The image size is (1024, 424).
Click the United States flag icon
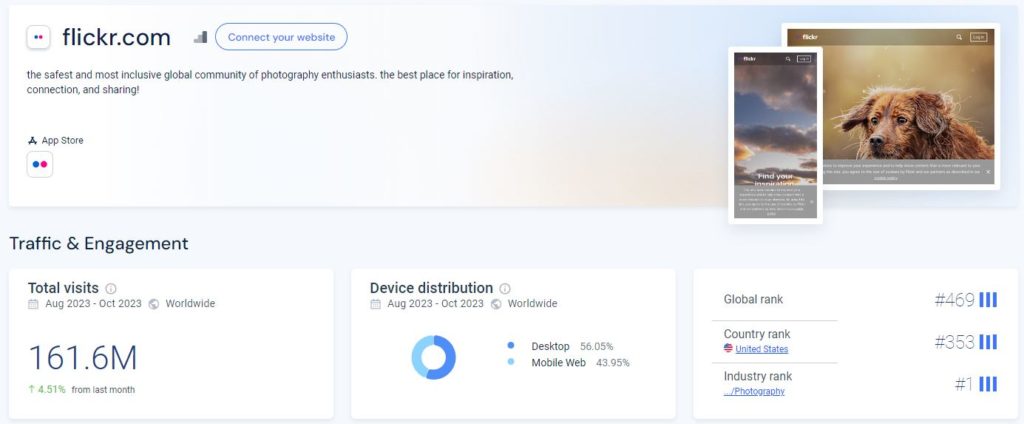point(728,349)
